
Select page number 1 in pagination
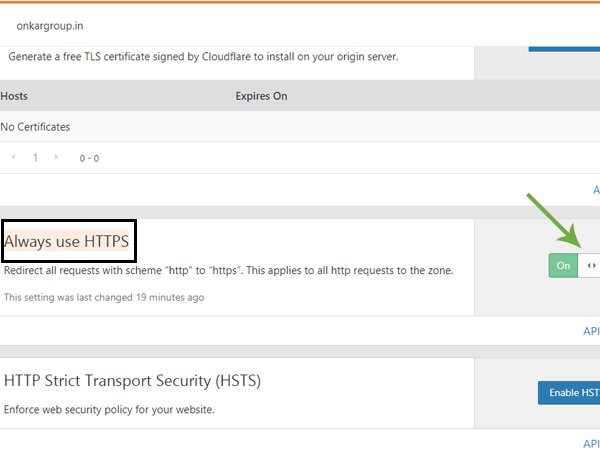35,158
